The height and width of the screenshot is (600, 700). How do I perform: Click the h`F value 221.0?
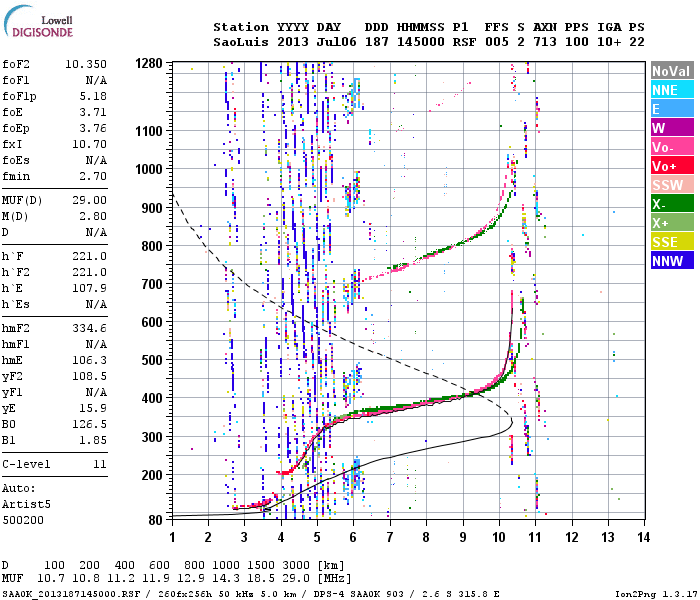pos(89,256)
